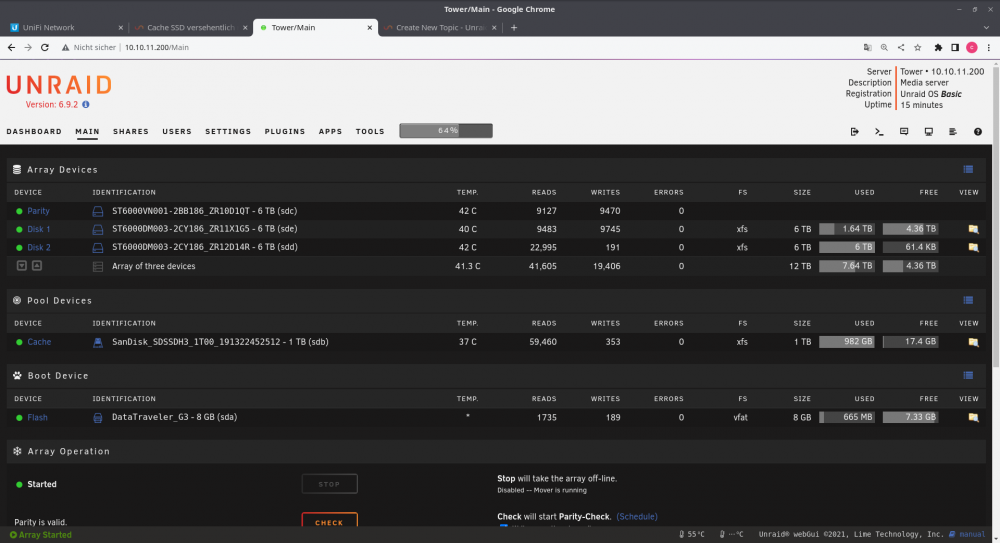This screenshot has width=1000, height=543.
Task: Click the Flash green status indicator
Action: coord(19,417)
